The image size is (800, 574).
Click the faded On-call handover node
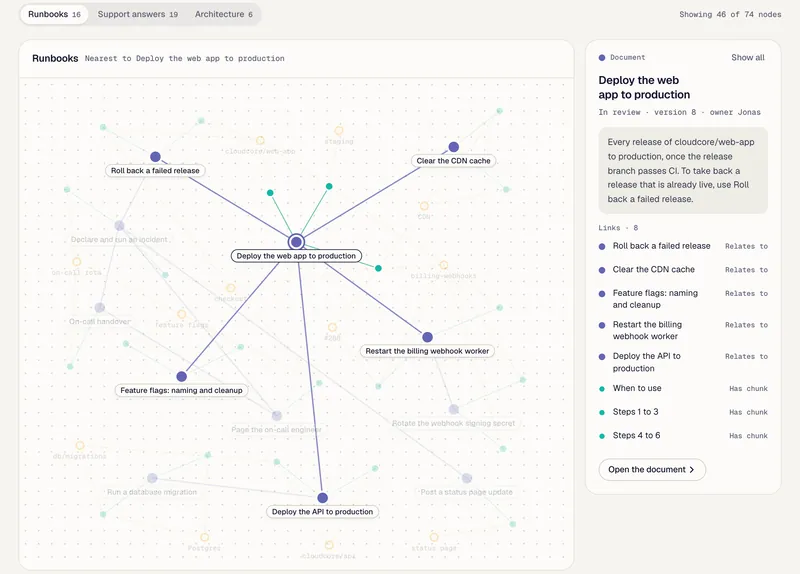pos(99,308)
